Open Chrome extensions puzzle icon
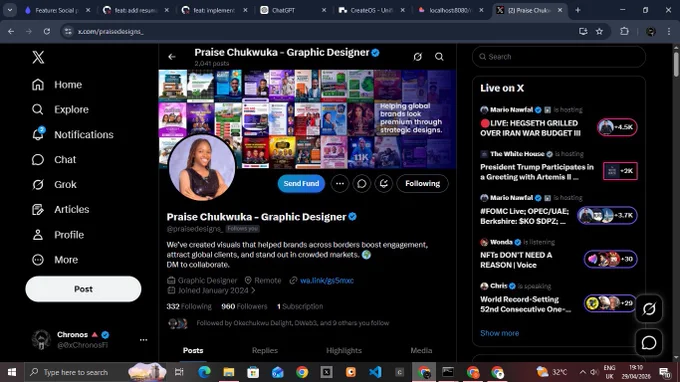680x382 pixels. tap(624, 31)
